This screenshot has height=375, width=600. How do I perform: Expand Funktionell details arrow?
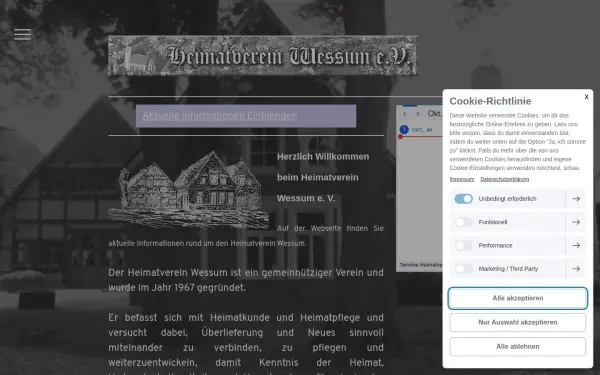(x=576, y=222)
